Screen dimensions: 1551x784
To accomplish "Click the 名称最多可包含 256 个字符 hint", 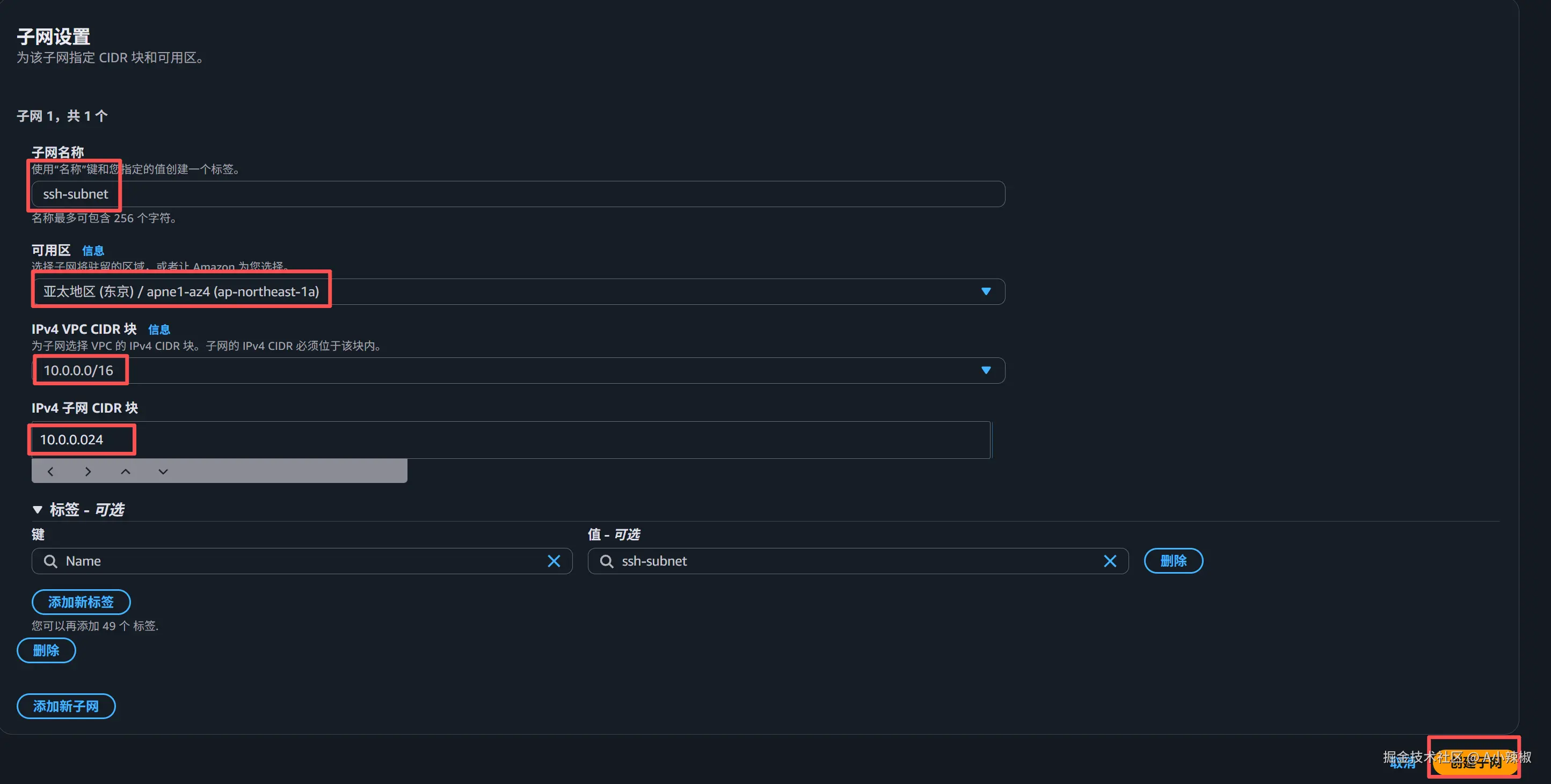I will 104,218.
